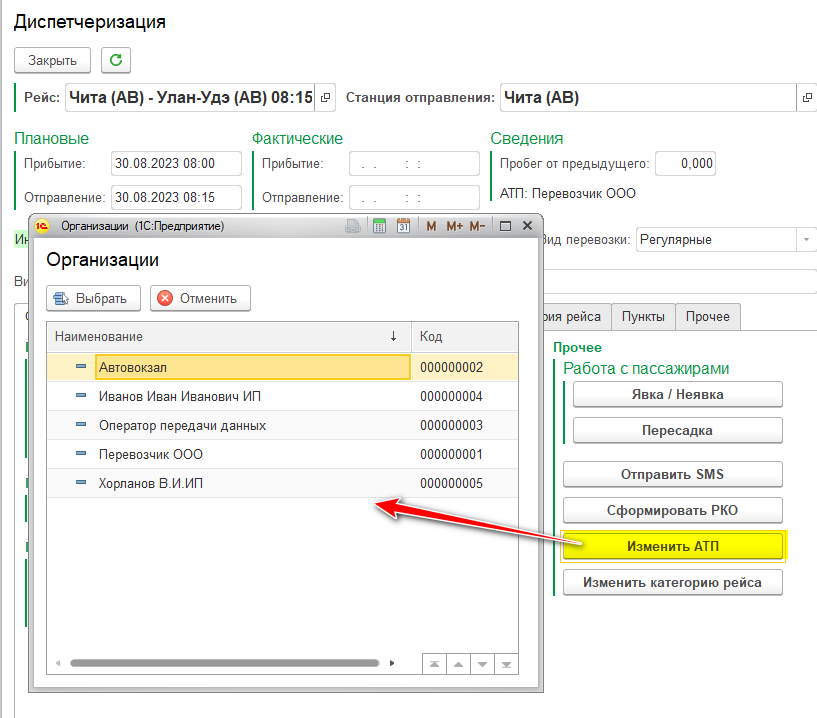The image size is (817, 718).
Task: Click the M+ memory add icon
Action: tap(454, 226)
